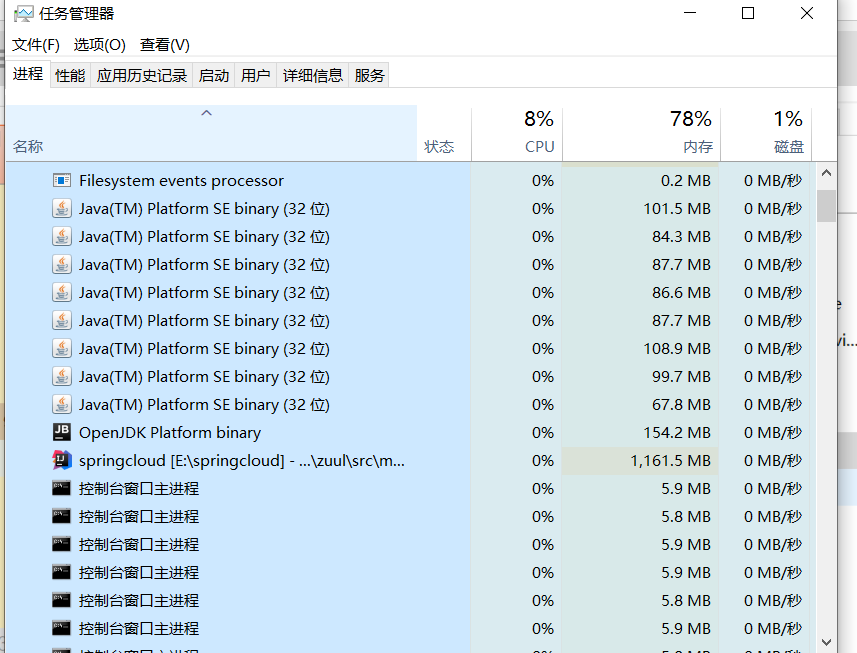Open the 文件(F) menu
857x653 pixels.
[x=35, y=45]
